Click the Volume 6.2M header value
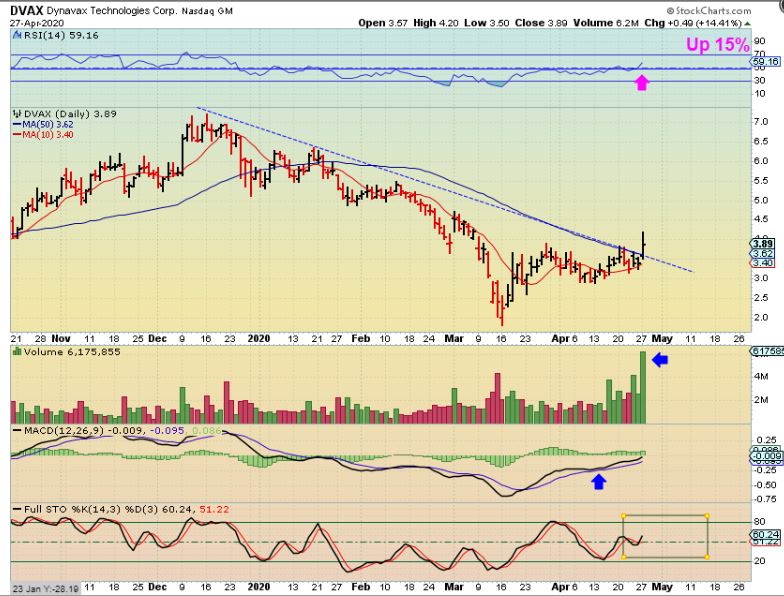Viewport: 784px width, 596px height. [606, 23]
